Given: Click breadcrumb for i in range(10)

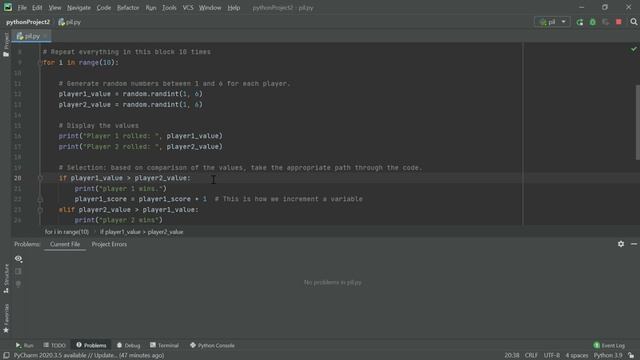Looking at the screenshot, I should tap(67, 232).
